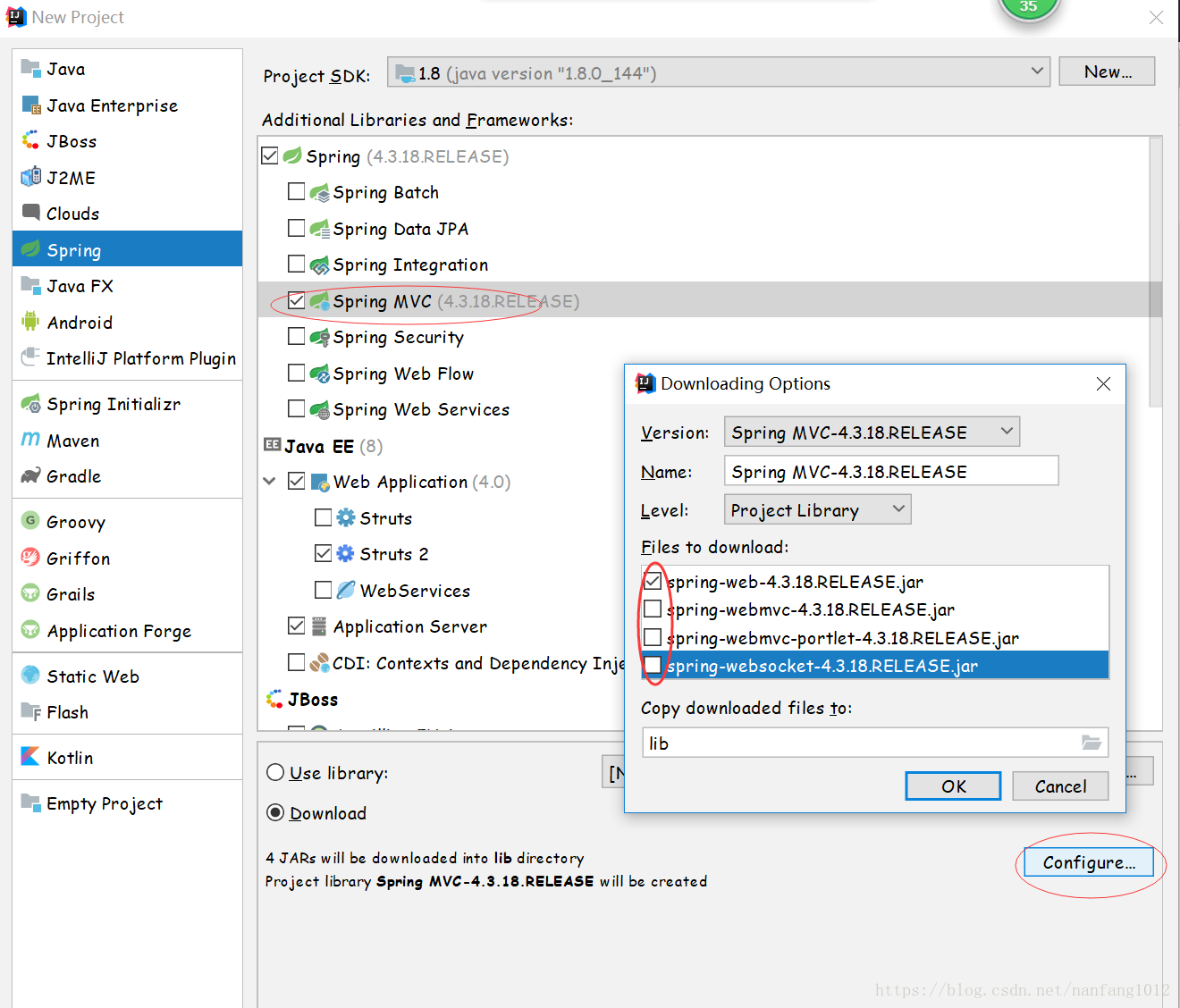Collapse the Web Application tree node
The image size is (1180, 1008).
tap(269, 481)
